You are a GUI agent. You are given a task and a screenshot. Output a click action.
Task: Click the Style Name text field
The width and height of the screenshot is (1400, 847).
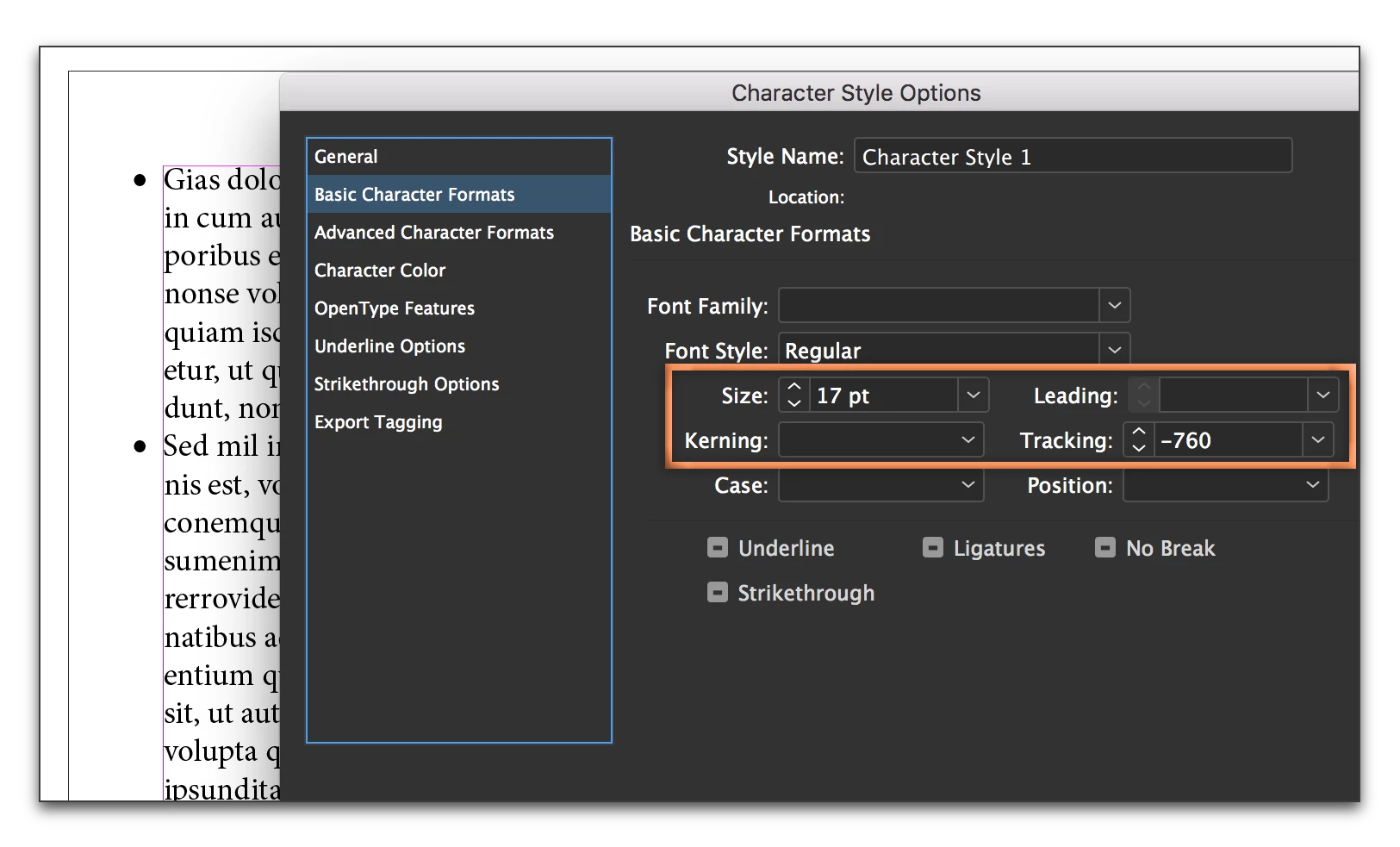(x=1073, y=156)
